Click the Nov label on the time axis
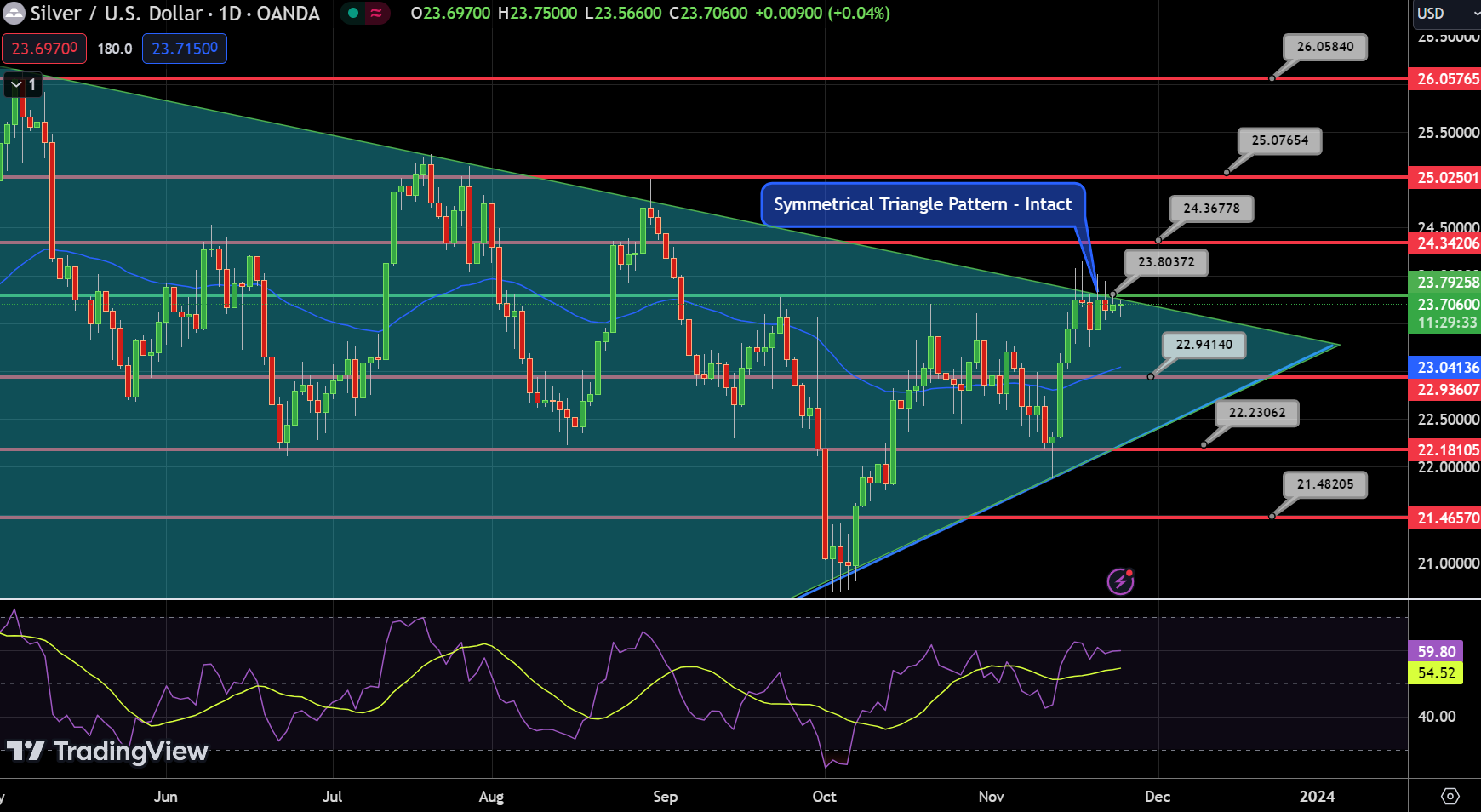The width and height of the screenshot is (1481, 812). click(x=991, y=797)
